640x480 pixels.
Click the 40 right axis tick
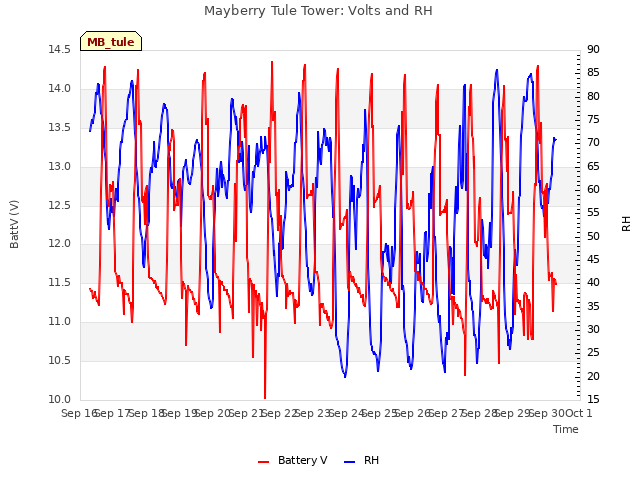click(x=593, y=282)
